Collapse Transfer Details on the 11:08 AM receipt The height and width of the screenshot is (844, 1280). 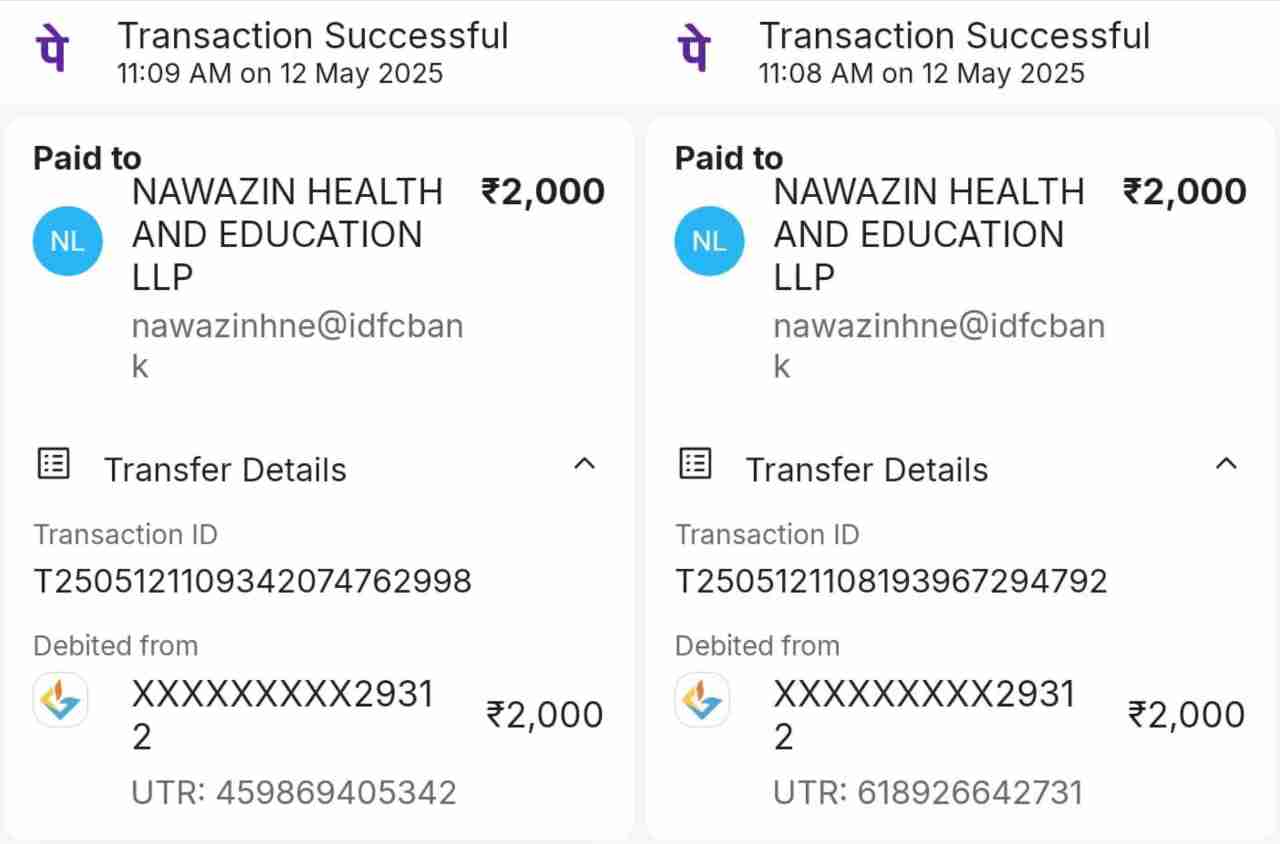click(1225, 464)
